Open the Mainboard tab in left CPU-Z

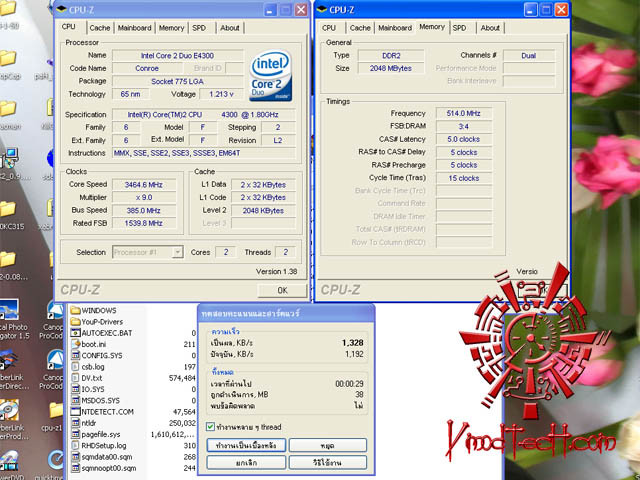click(135, 28)
